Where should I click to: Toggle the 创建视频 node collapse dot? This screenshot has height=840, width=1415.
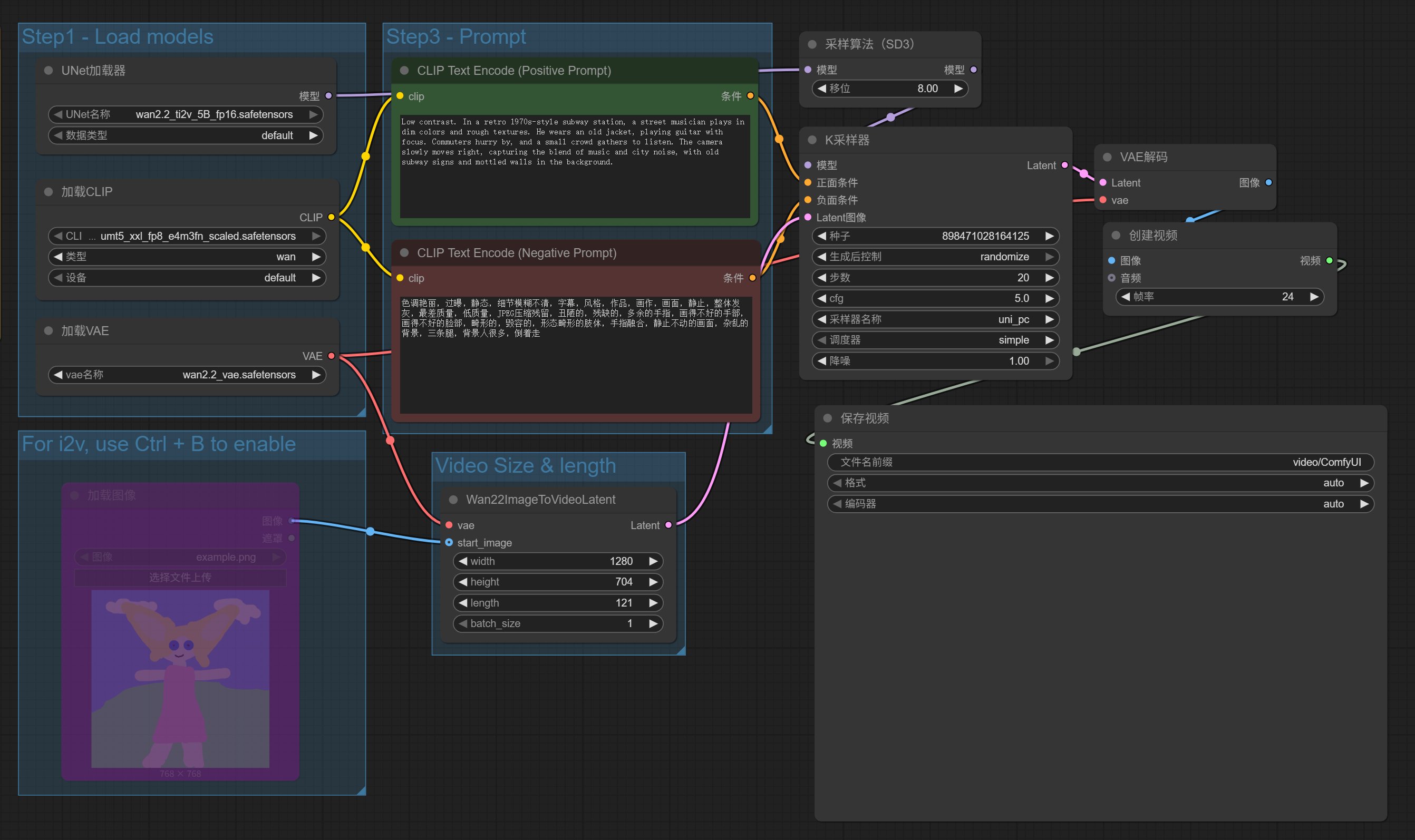tap(1116, 236)
